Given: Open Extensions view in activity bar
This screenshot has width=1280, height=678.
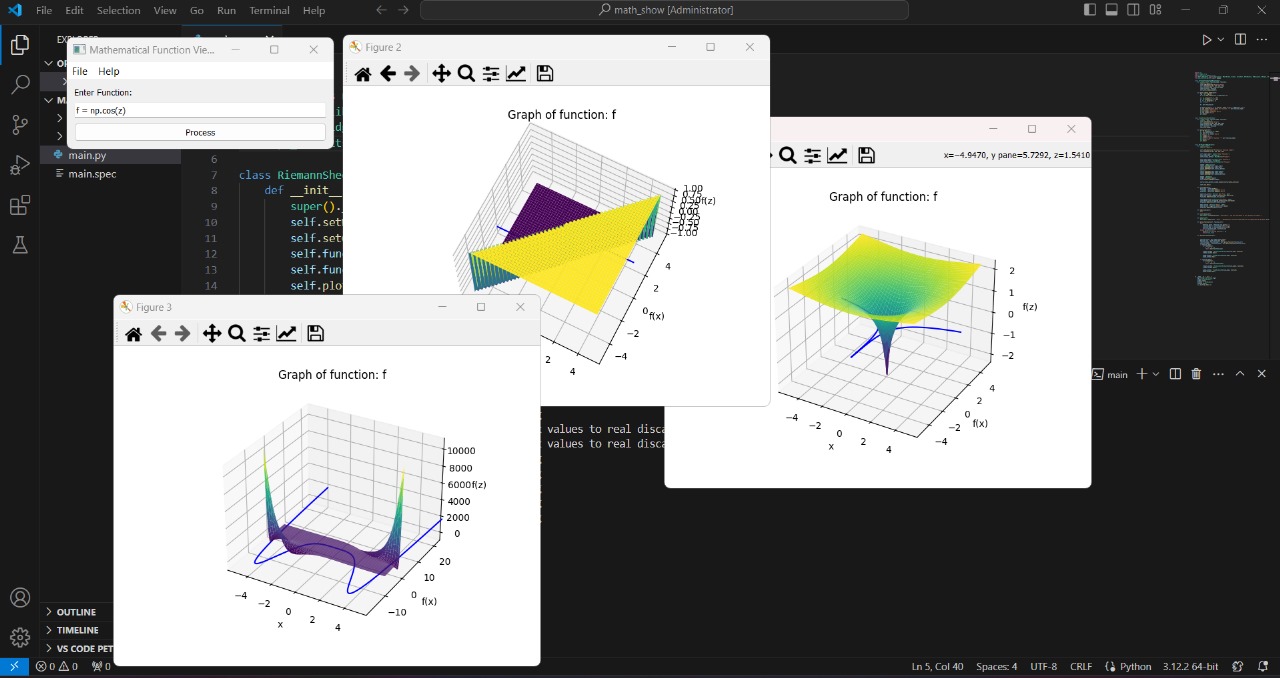Looking at the screenshot, I should pyautogui.click(x=20, y=205).
